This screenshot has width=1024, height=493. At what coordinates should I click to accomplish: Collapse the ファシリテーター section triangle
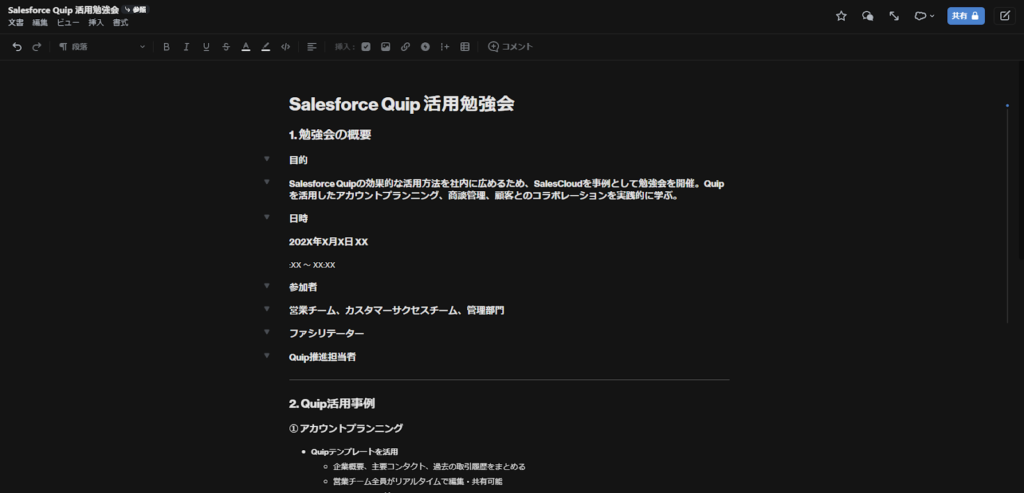(266, 332)
